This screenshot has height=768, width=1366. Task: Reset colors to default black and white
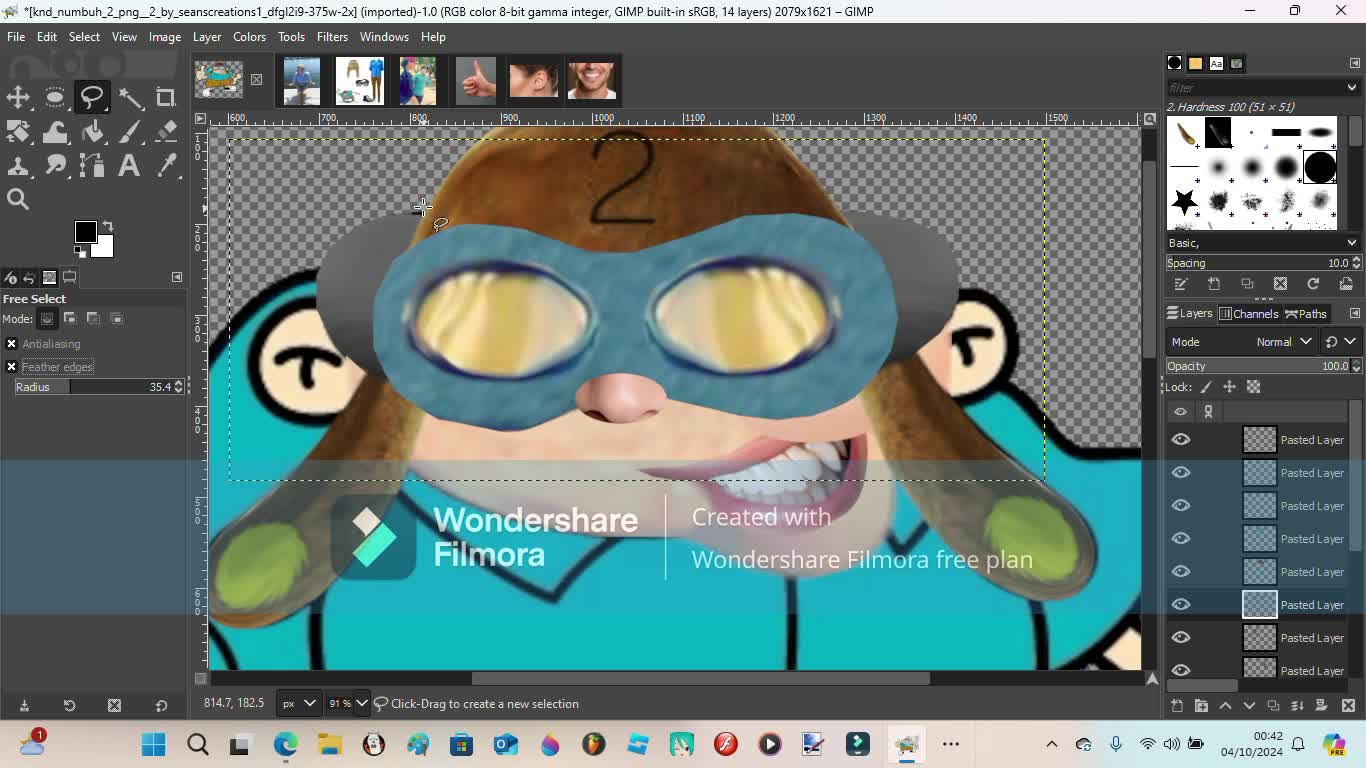[80, 251]
